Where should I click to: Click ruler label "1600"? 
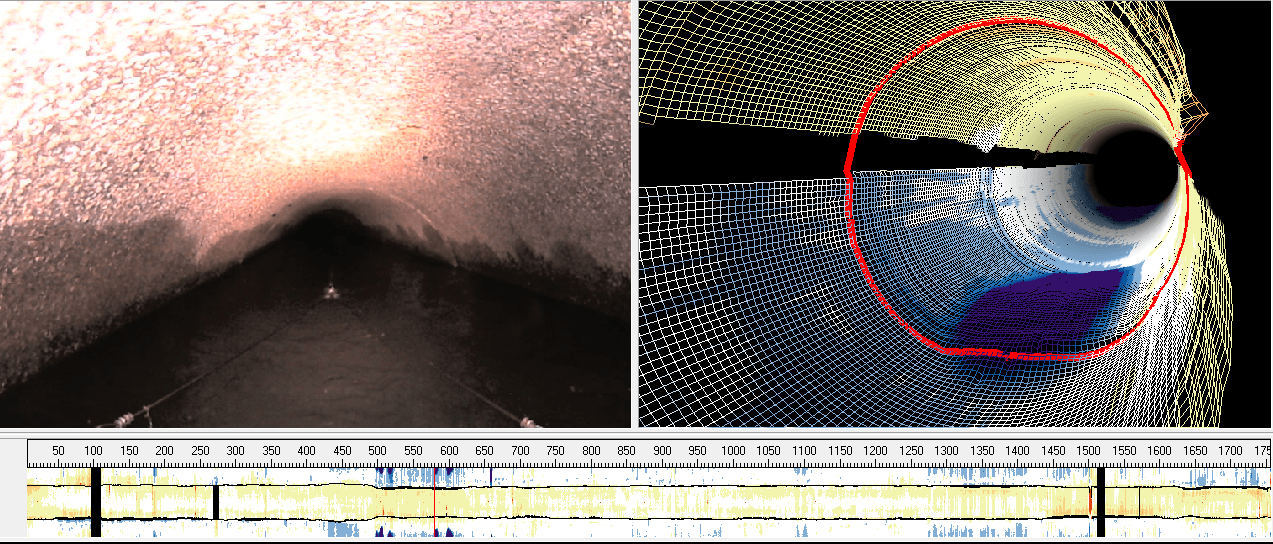1159,452
